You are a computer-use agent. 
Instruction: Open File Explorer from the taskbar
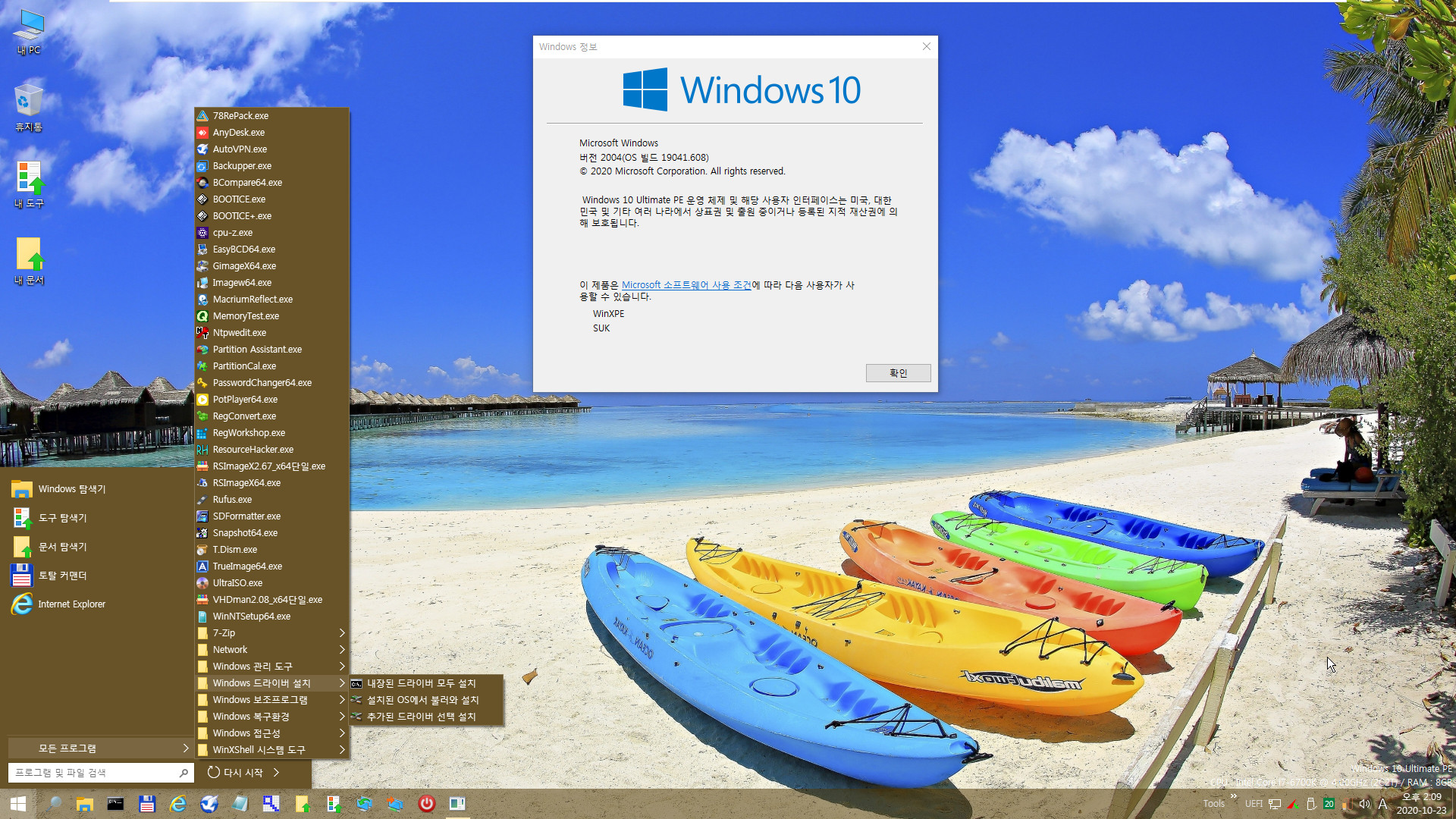point(84,804)
